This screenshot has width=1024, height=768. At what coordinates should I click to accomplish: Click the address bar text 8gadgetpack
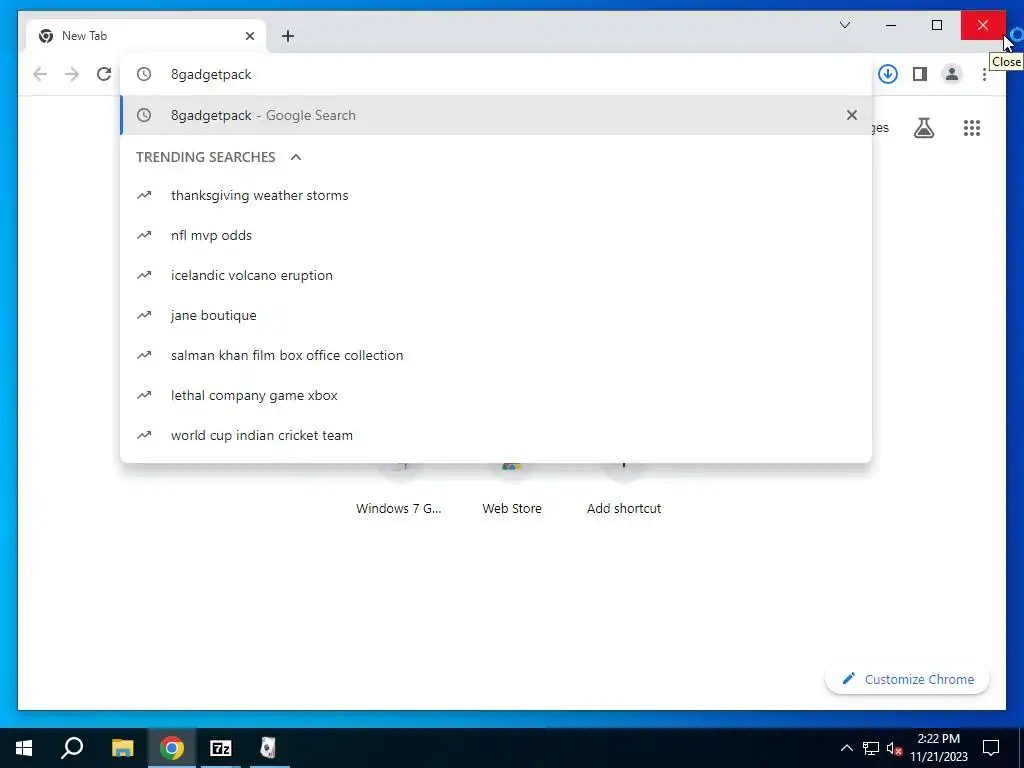[x=211, y=74]
